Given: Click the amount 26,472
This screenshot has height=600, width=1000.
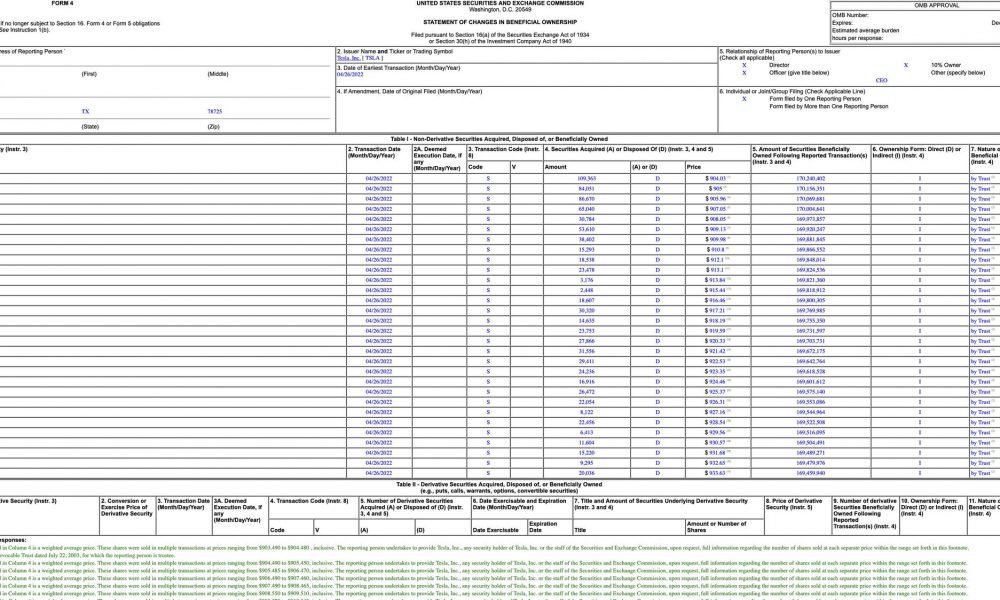Looking at the screenshot, I should 586,392.
